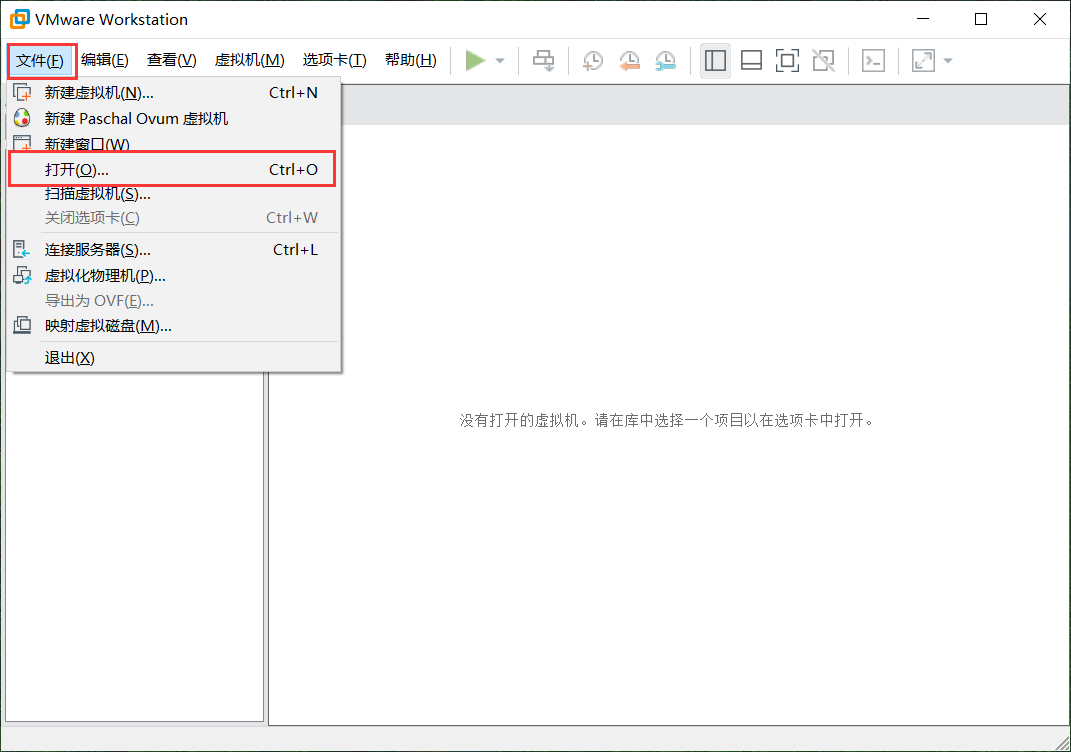Click the Ctrl+N shortcut text
This screenshot has width=1071, height=752.
(294, 92)
